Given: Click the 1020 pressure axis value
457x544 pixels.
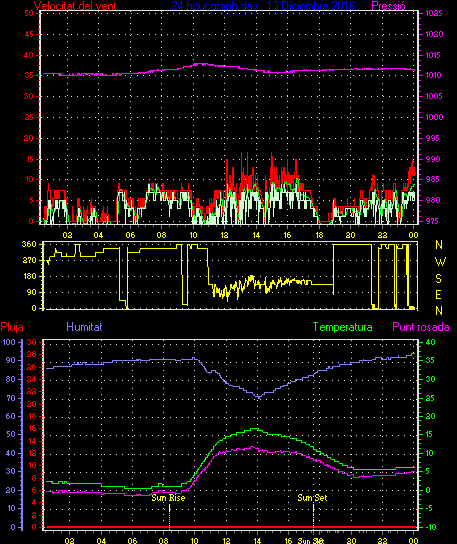Looking at the screenshot, I should click(x=434, y=34).
